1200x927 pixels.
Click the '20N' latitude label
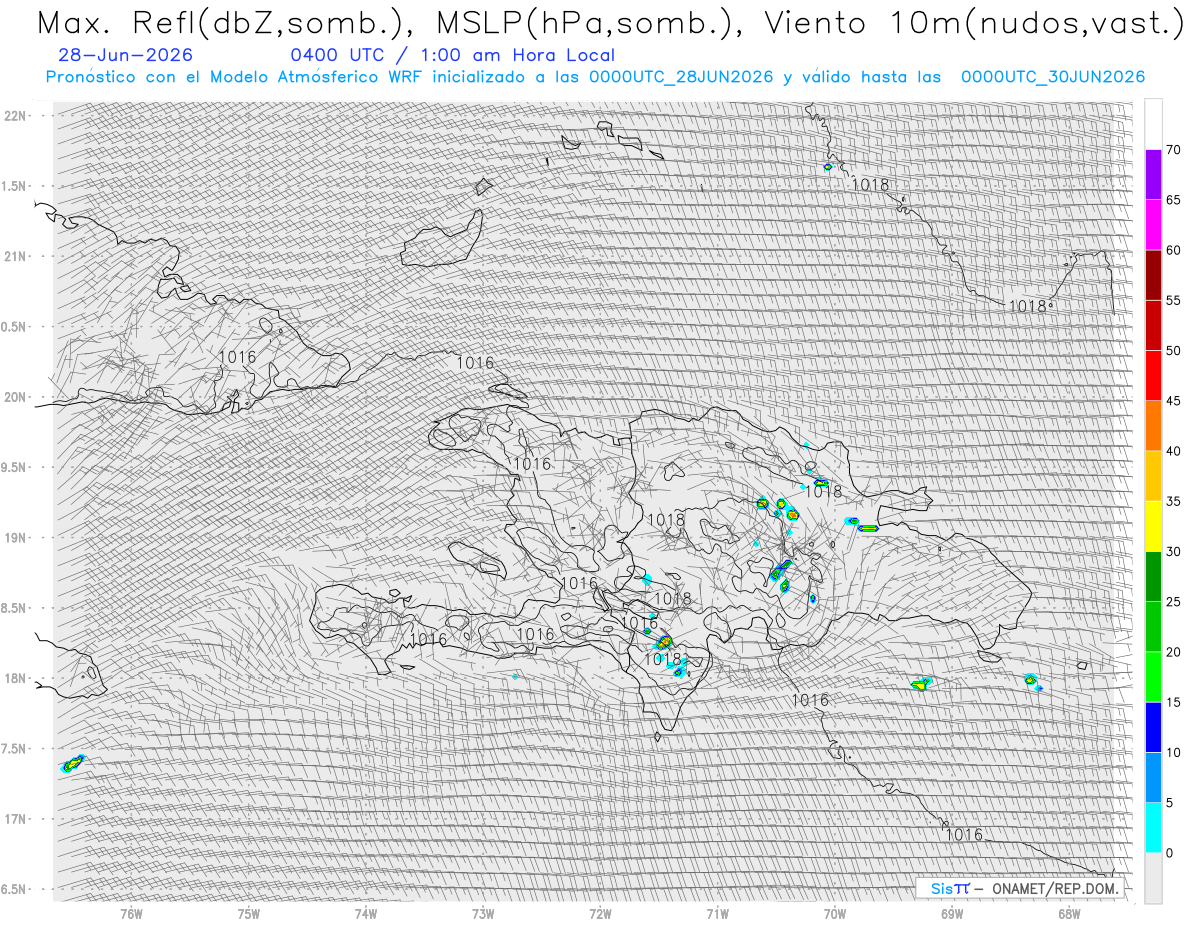point(15,397)
